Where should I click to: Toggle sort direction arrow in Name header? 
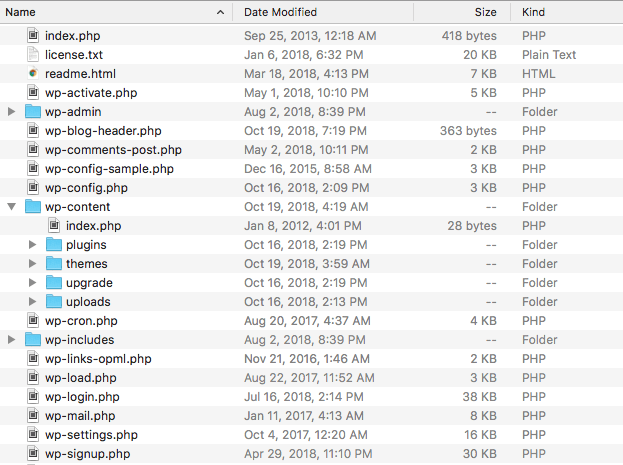[x=221, y=13]
